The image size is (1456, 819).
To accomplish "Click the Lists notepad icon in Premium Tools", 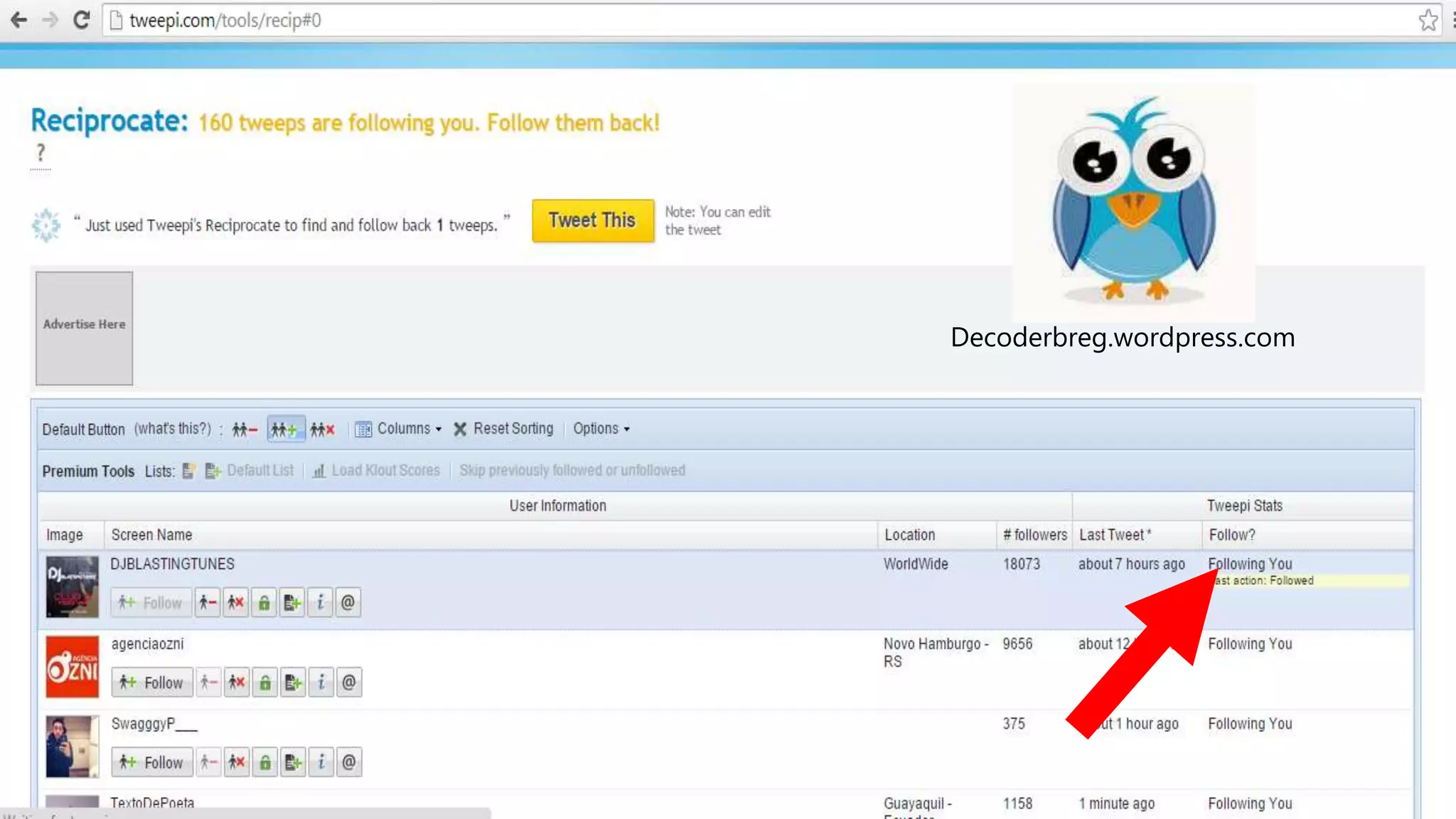I will [x=188, y=471].
